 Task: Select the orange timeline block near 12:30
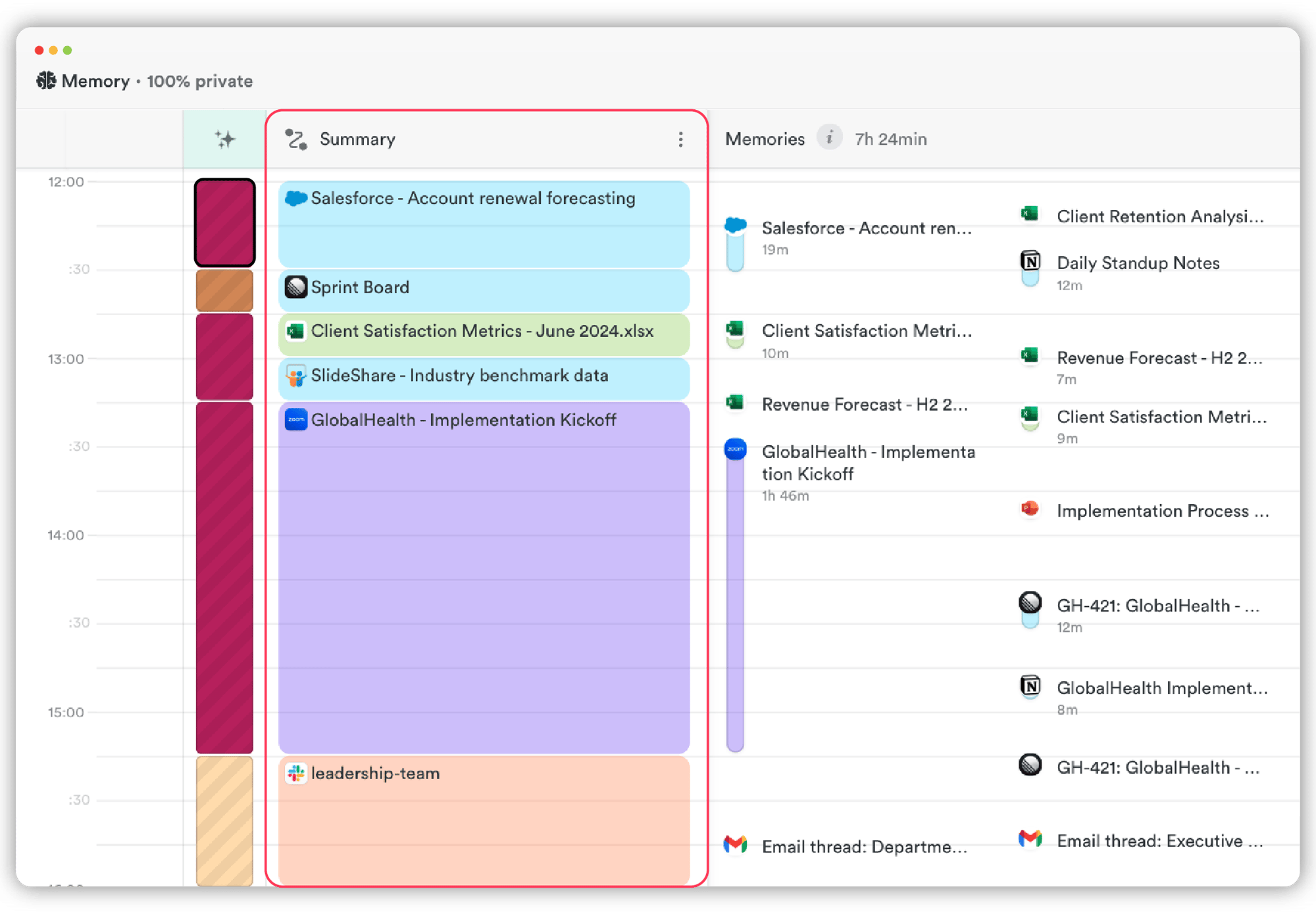[x=224, y=290]
